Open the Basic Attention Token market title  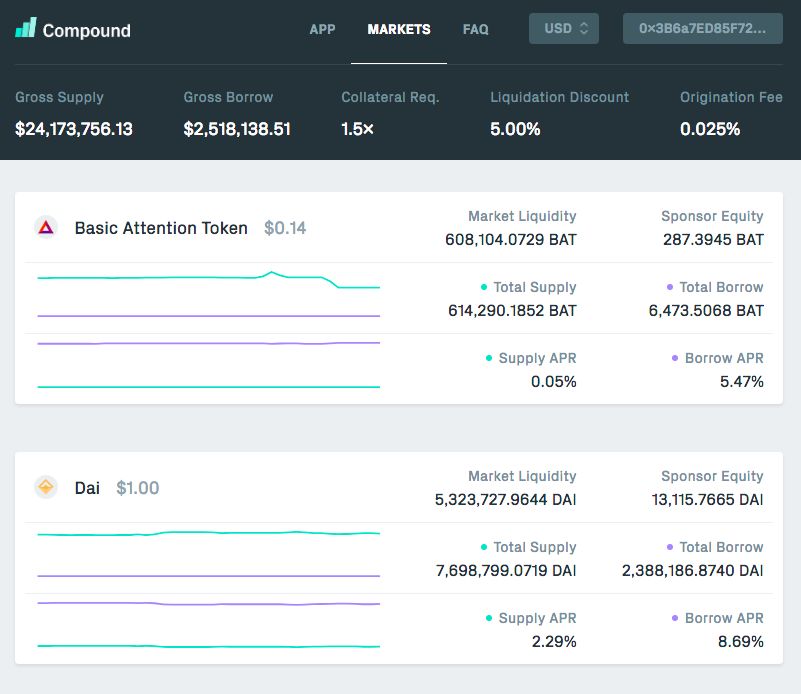[161, 228]
